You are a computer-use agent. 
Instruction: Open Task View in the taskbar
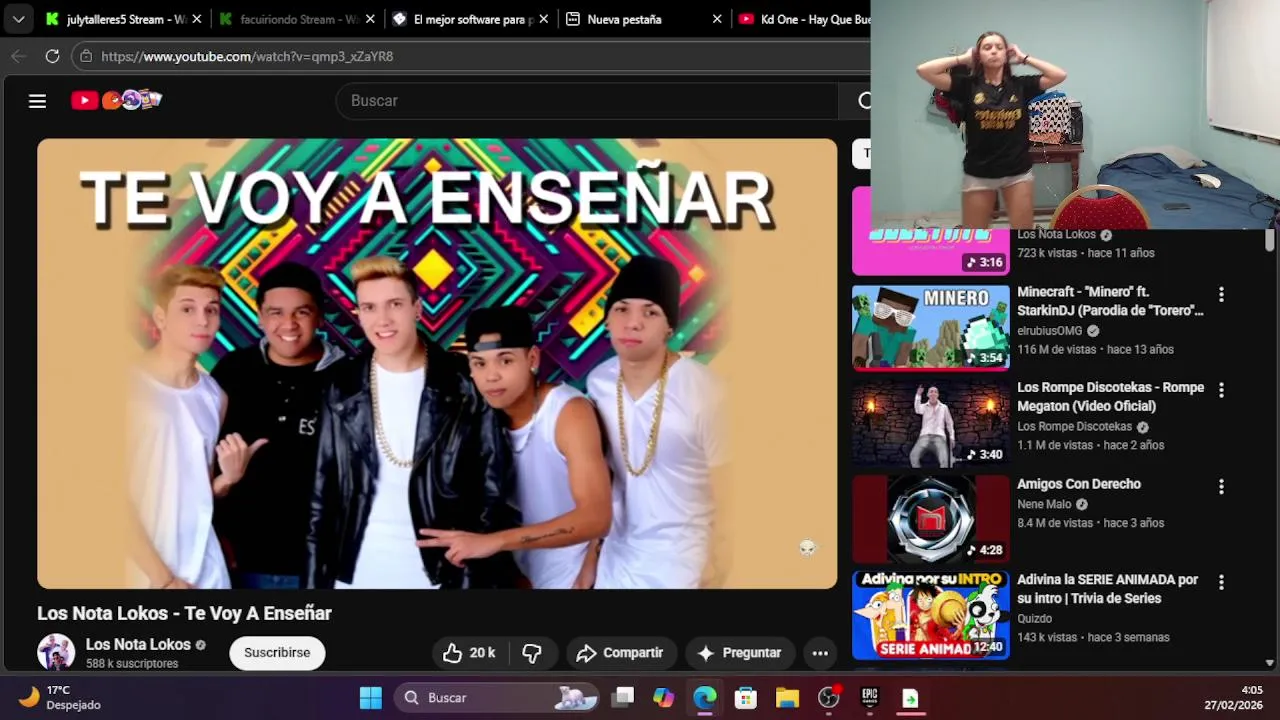[623, 697]
